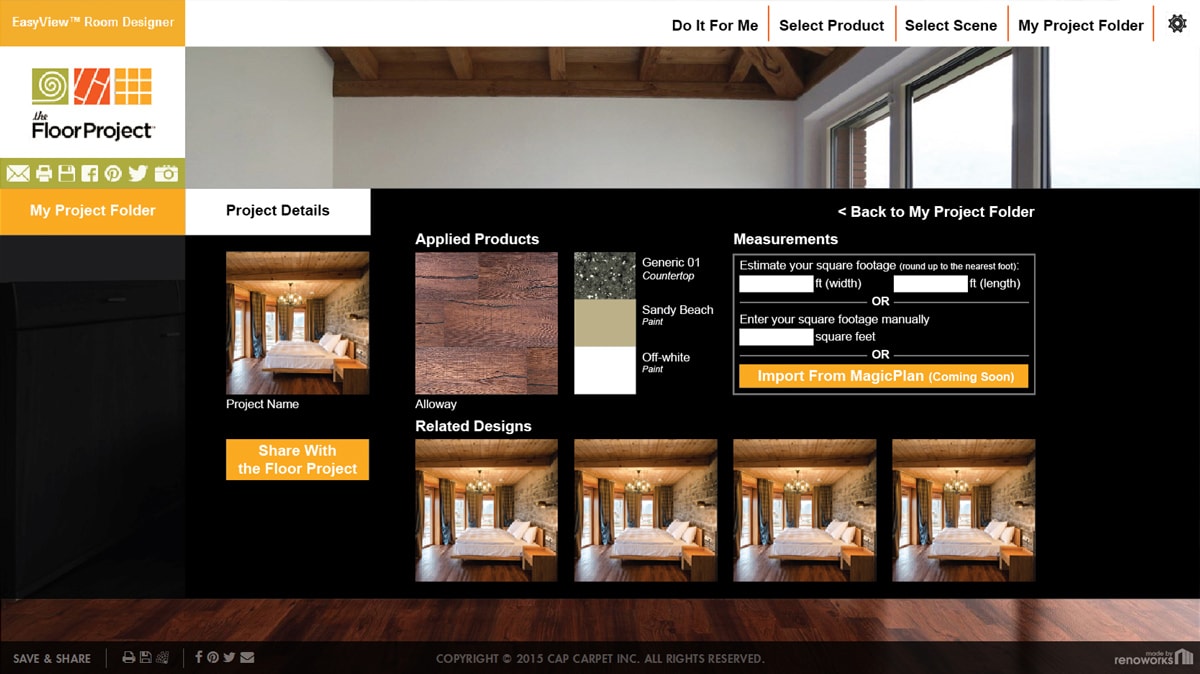1200x674 pixels.
Task: Select the print icon in the footer bar
Action: coord(129,657)
